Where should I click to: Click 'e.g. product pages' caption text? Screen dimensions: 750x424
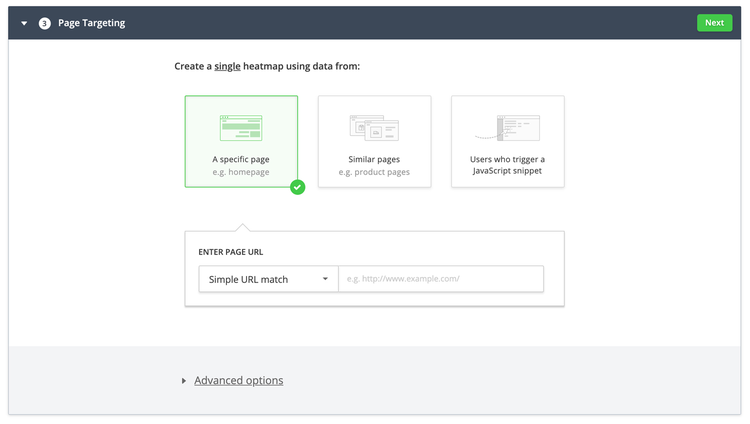[374, 172]
